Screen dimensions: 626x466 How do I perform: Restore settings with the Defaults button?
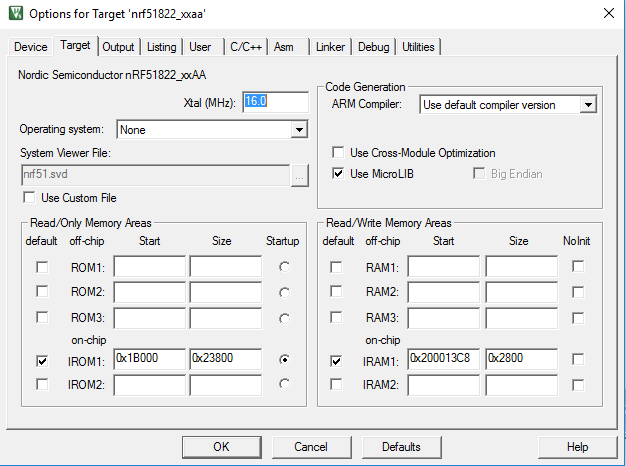[401, 447]
